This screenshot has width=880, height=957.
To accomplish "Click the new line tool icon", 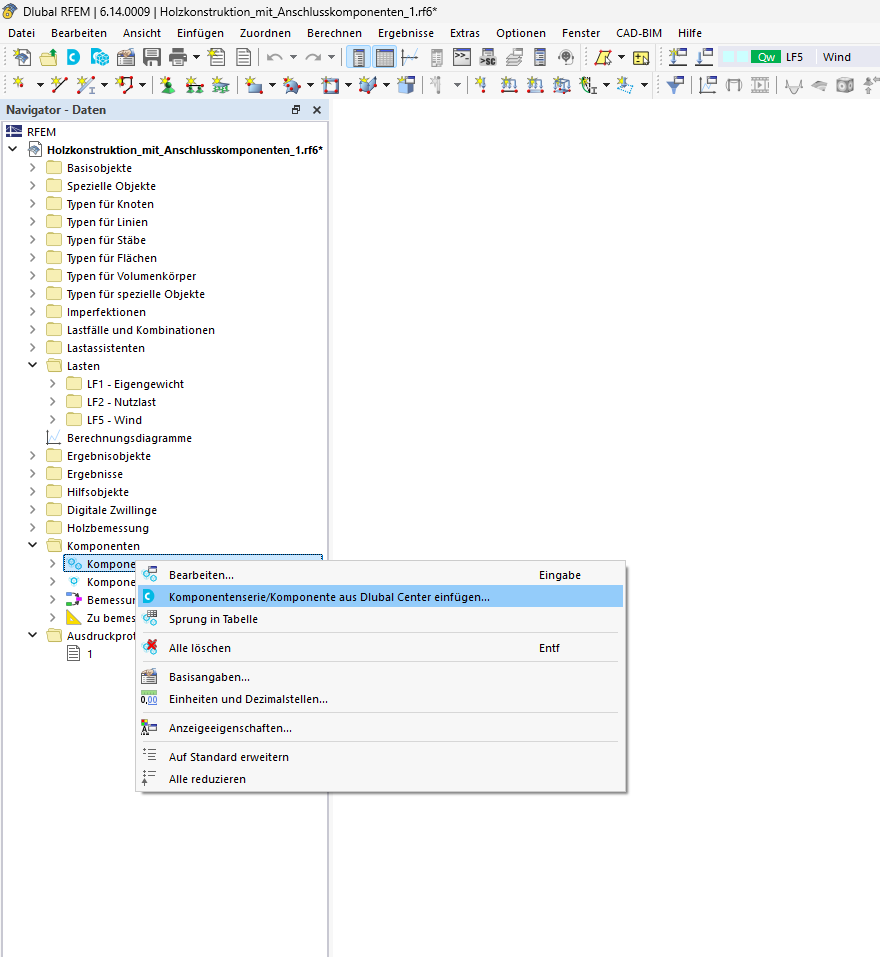I will coord(59,84).
